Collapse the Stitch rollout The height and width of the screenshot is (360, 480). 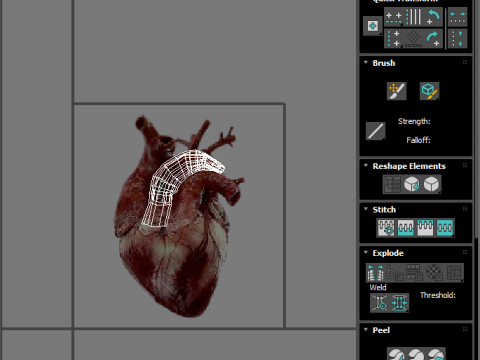[x=366, y=209]
